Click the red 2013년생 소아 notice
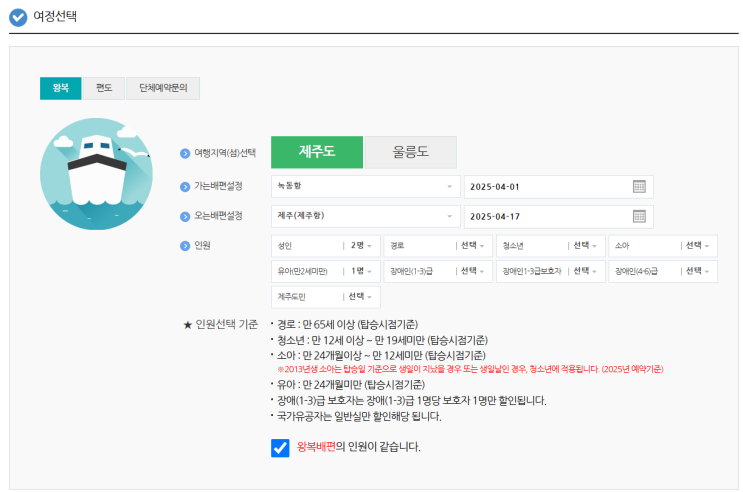Image resolution: width=743 pixels, height=492 pixels. click(x=470, y=369)
